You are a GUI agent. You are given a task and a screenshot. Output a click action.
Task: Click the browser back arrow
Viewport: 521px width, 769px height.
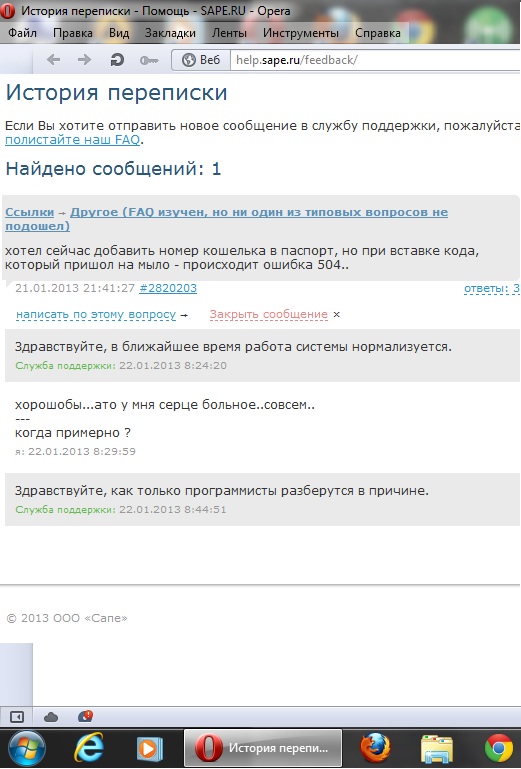pos(53,60)
